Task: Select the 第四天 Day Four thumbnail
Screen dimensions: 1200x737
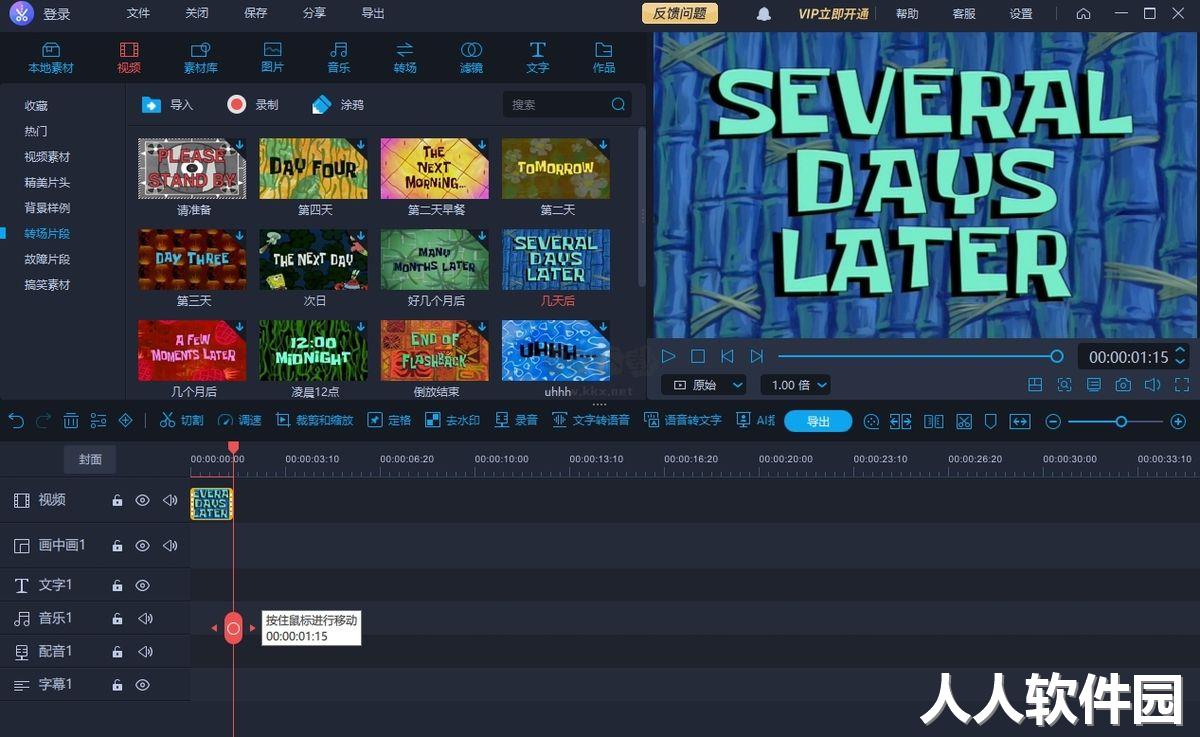Action: click(313, 169)
